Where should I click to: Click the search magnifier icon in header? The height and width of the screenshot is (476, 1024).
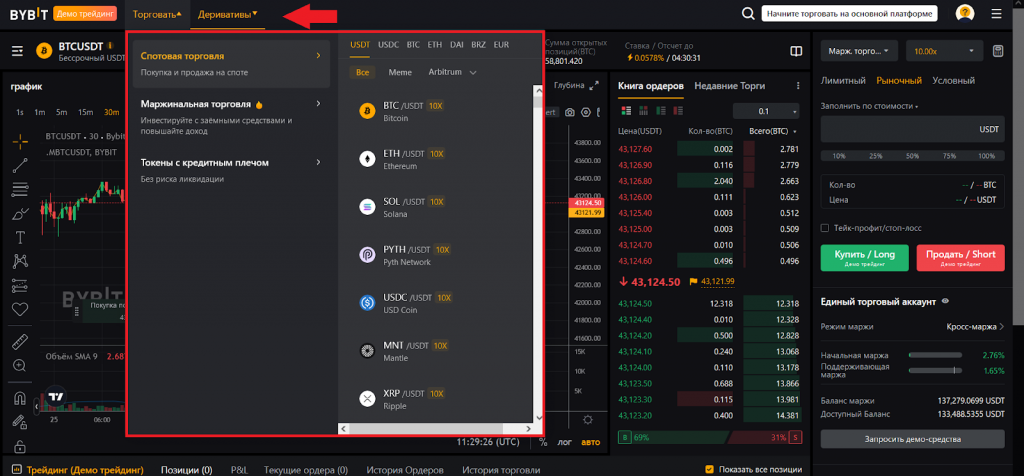point(747,14)
